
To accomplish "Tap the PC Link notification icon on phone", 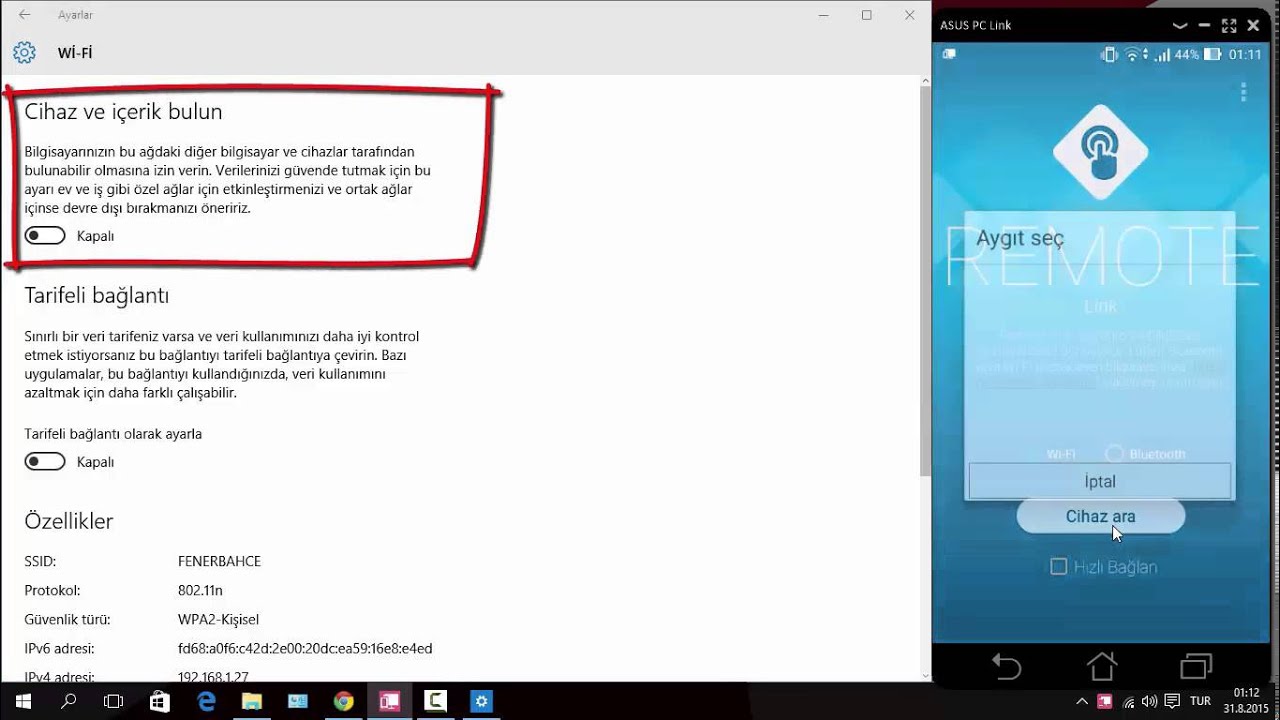I will click(949, 54).
